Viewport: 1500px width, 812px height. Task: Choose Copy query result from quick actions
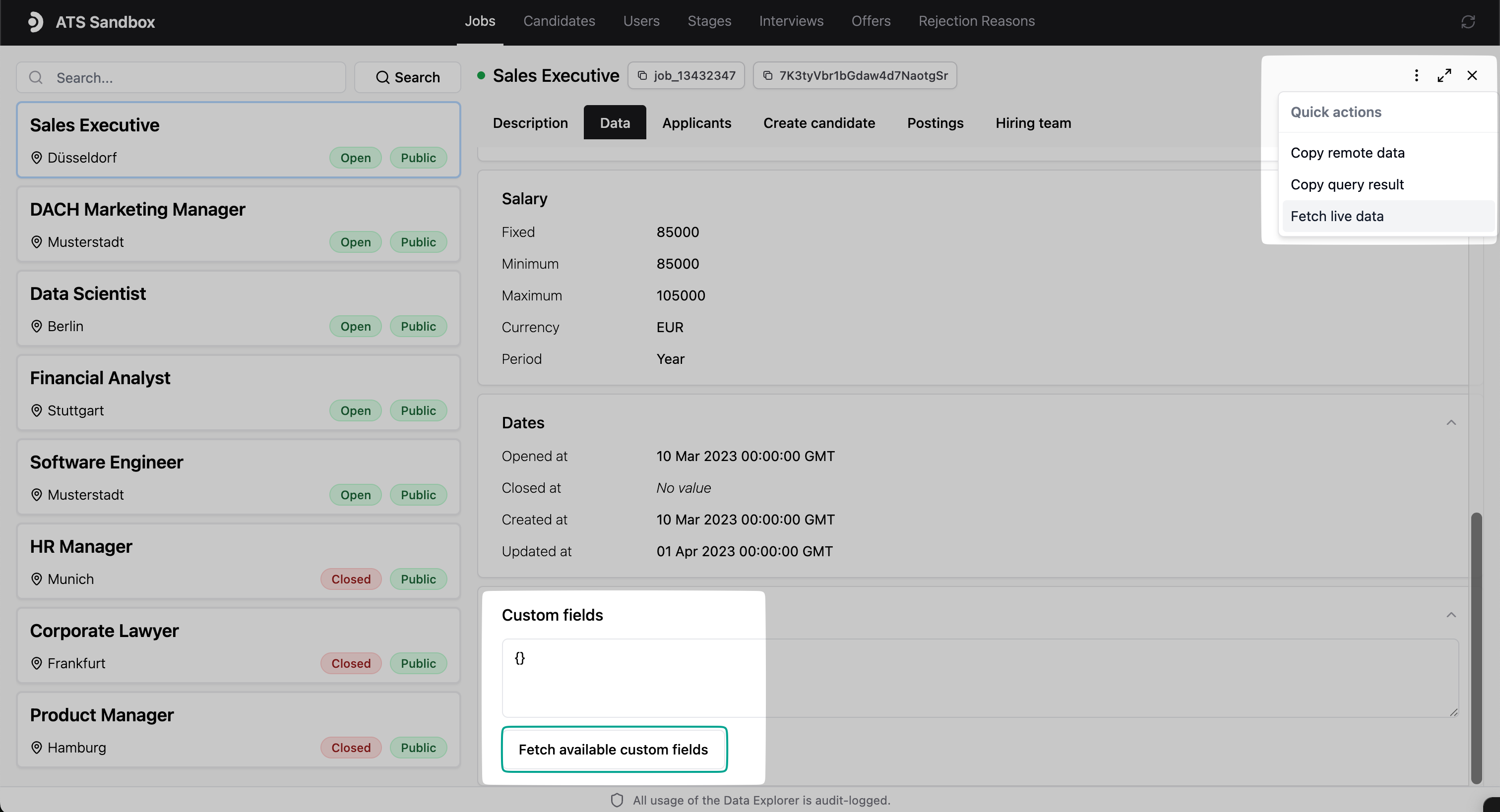(1388, 184)
